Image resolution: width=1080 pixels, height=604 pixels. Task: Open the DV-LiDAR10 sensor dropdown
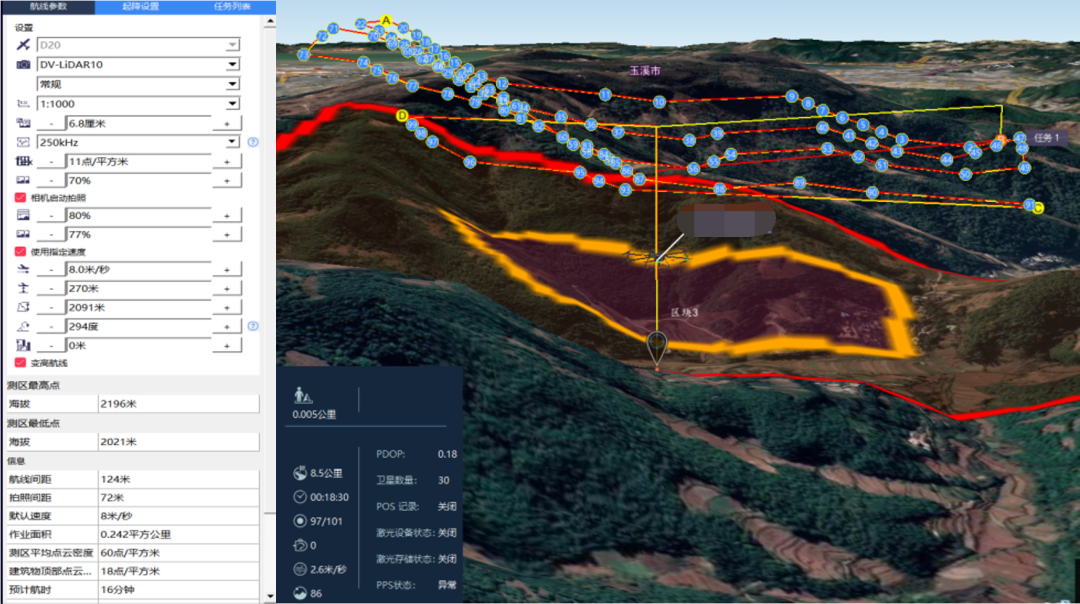pyautogui.click(x=232, y=65)
